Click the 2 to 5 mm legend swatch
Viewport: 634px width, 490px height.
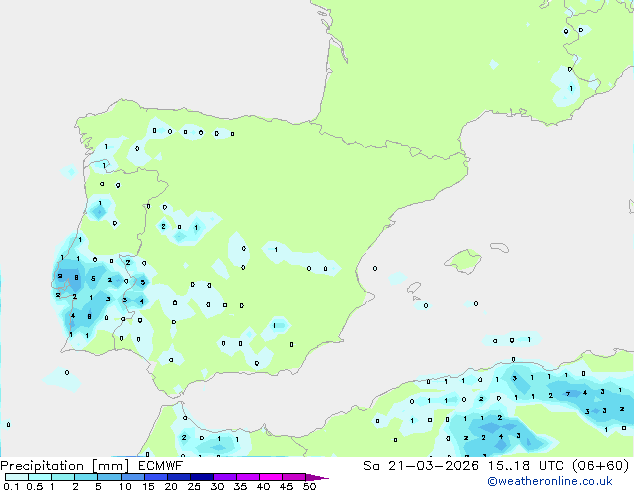tap(86, 477)
